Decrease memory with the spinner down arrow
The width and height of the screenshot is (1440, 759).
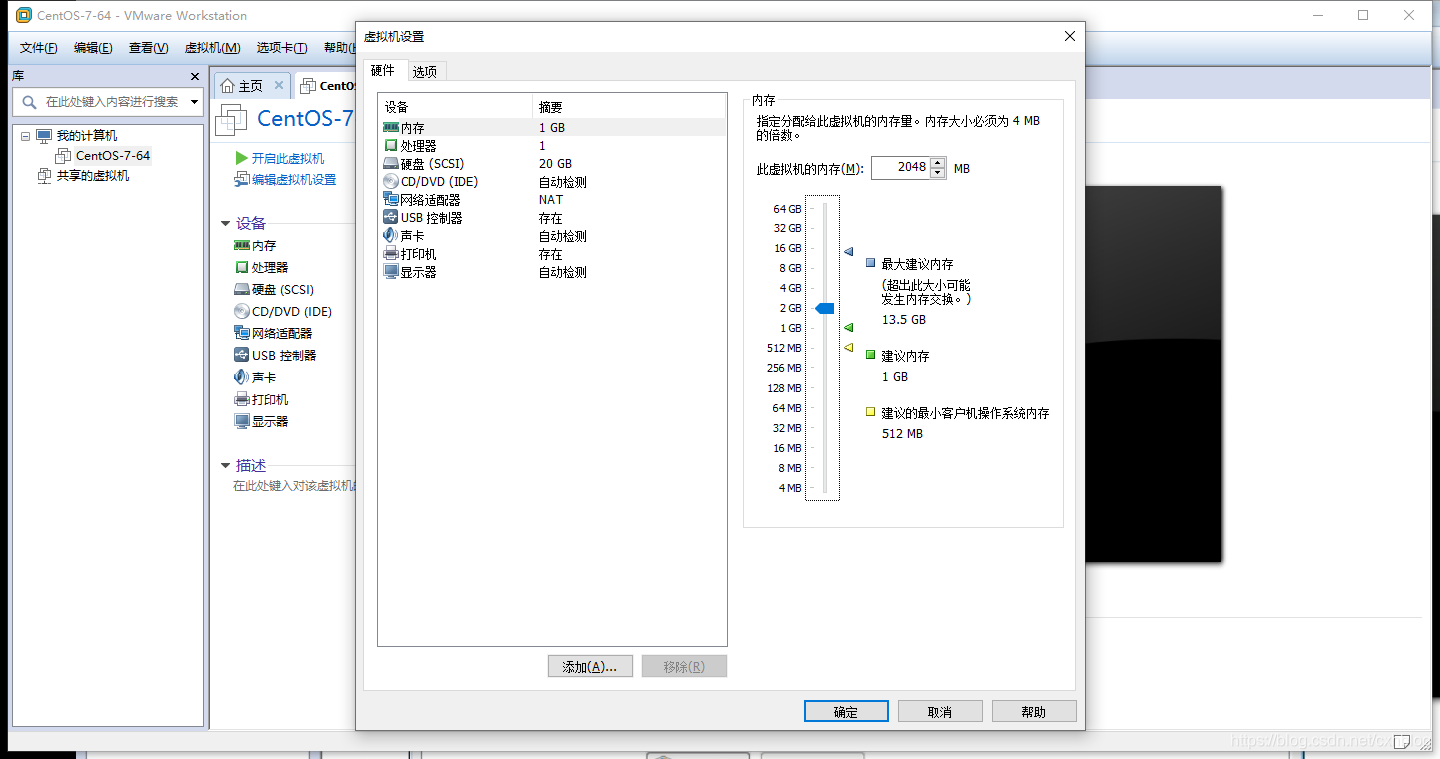tap(937, 173)
